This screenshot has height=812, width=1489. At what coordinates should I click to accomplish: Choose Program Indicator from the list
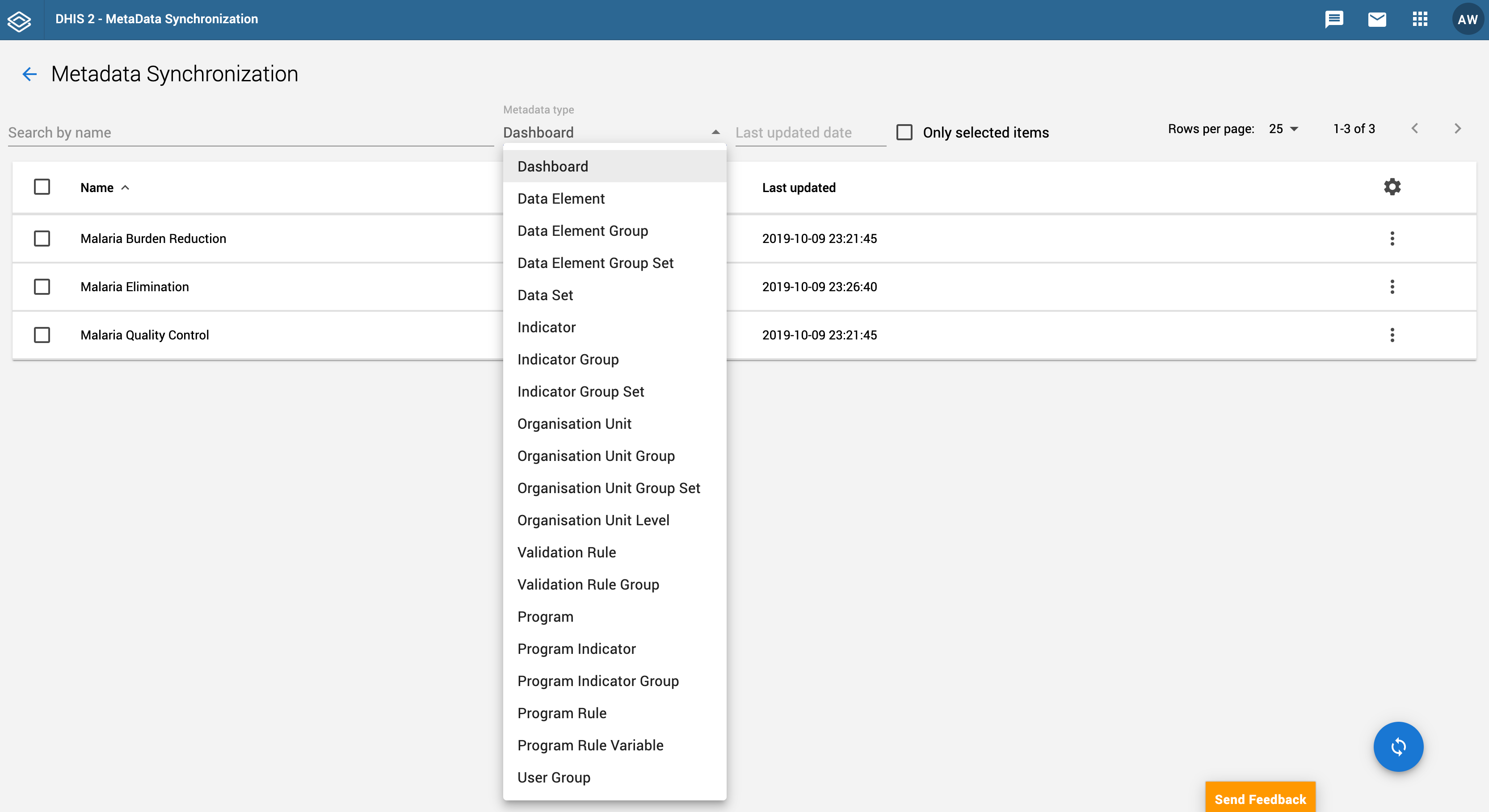click(x=576, y=649)
